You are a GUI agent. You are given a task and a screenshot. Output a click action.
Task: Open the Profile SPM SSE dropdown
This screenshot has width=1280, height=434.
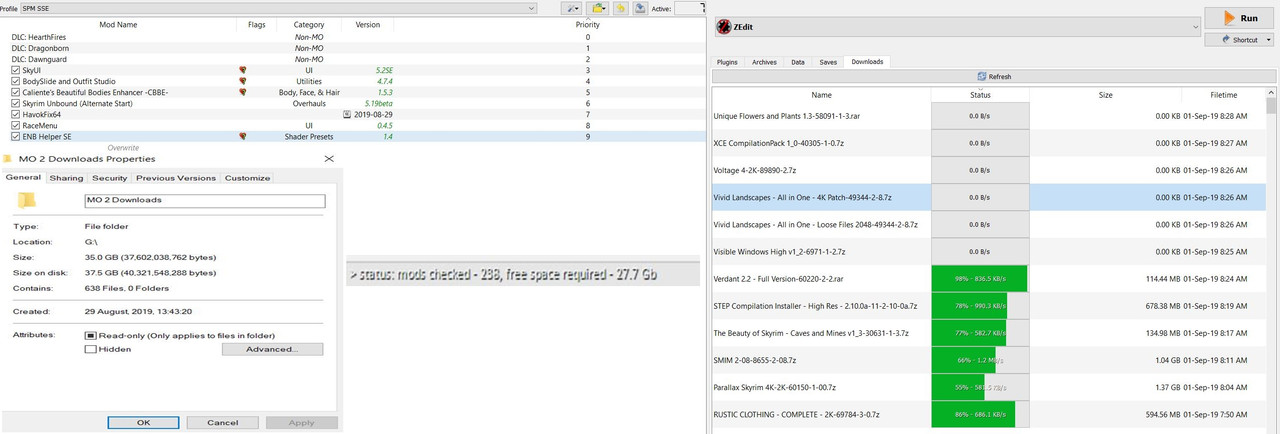[x=278, y=8]
